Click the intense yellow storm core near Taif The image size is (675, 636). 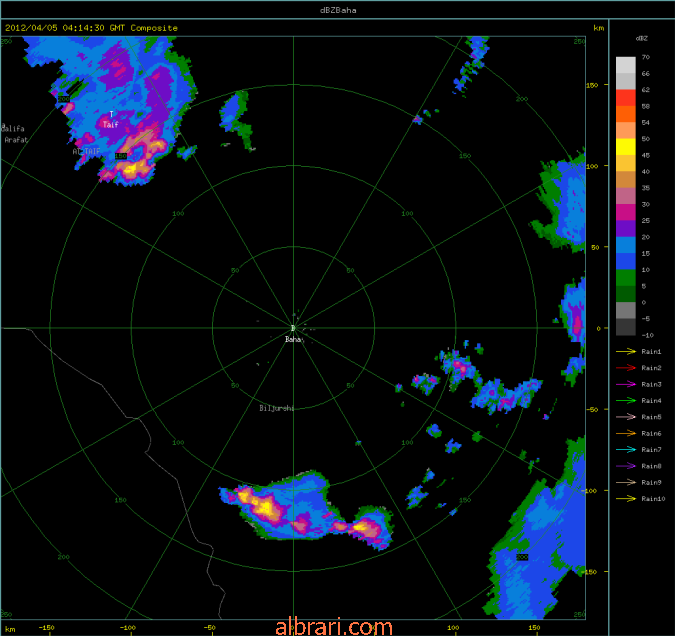(133, 168)
